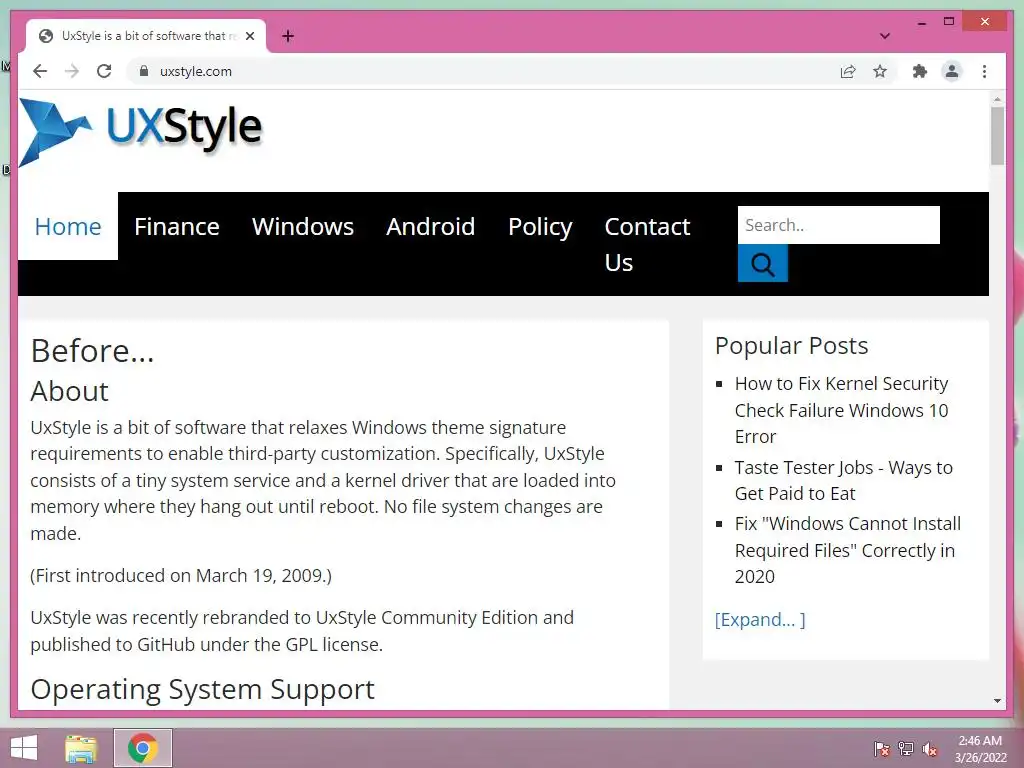Screen dimensions: 1024x768
Task: Reload the uxstyle.com page
Action: click(x=104, y=71)
